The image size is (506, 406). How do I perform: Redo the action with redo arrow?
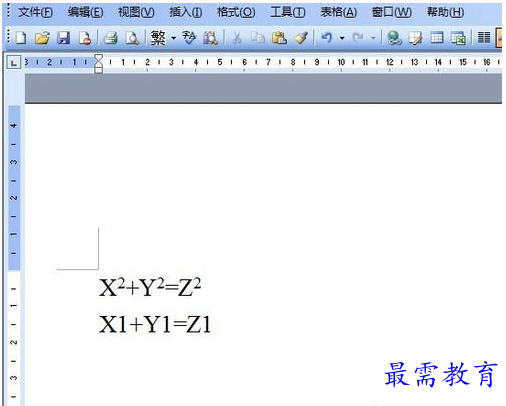[x=358, y=38]
